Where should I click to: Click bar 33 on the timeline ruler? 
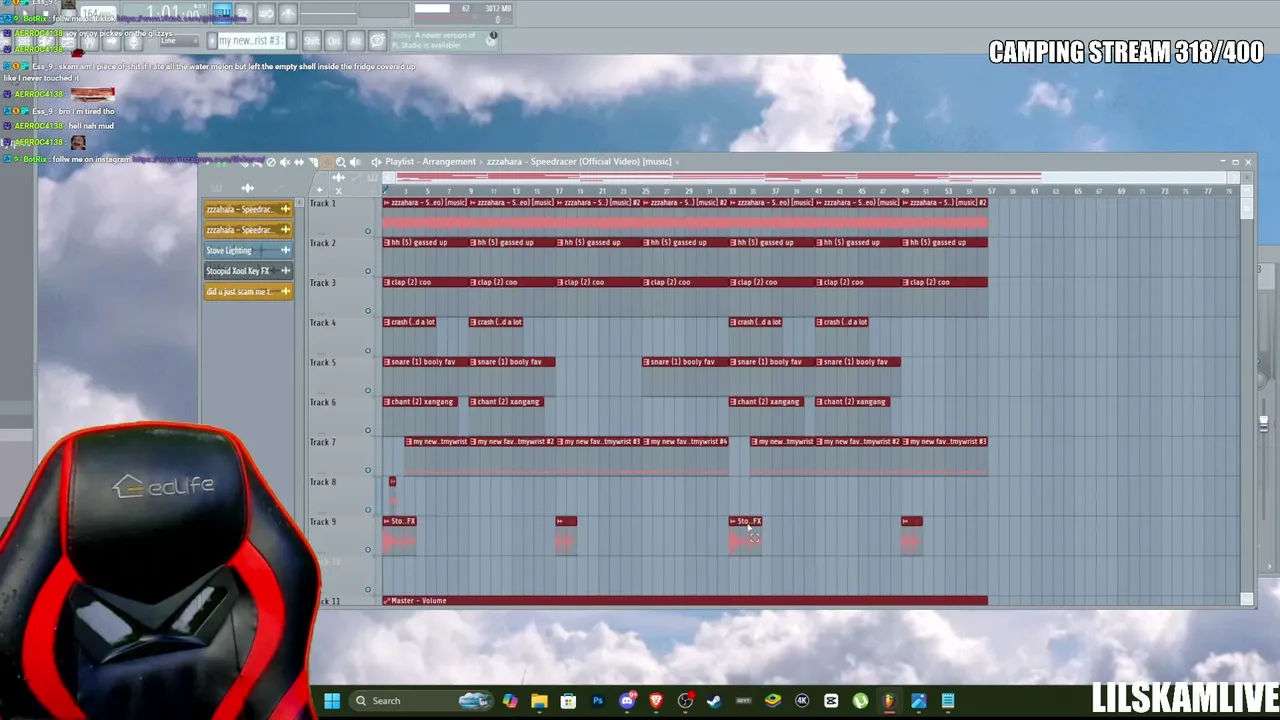(732, 191)
